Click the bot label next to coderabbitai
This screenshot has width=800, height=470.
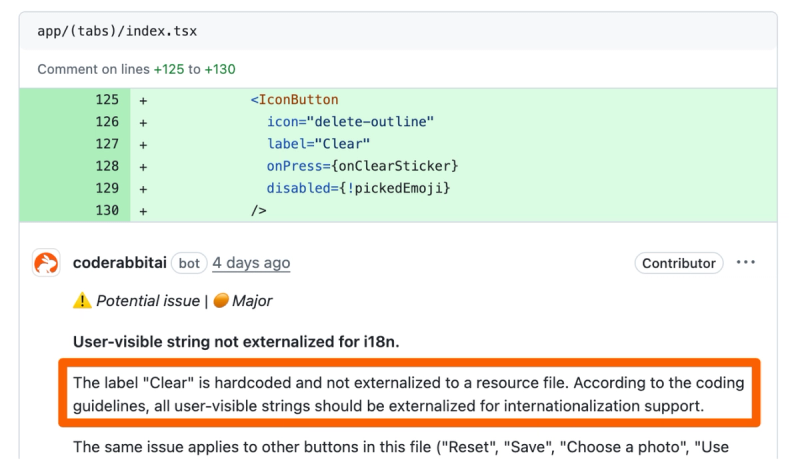pos(189,263)
